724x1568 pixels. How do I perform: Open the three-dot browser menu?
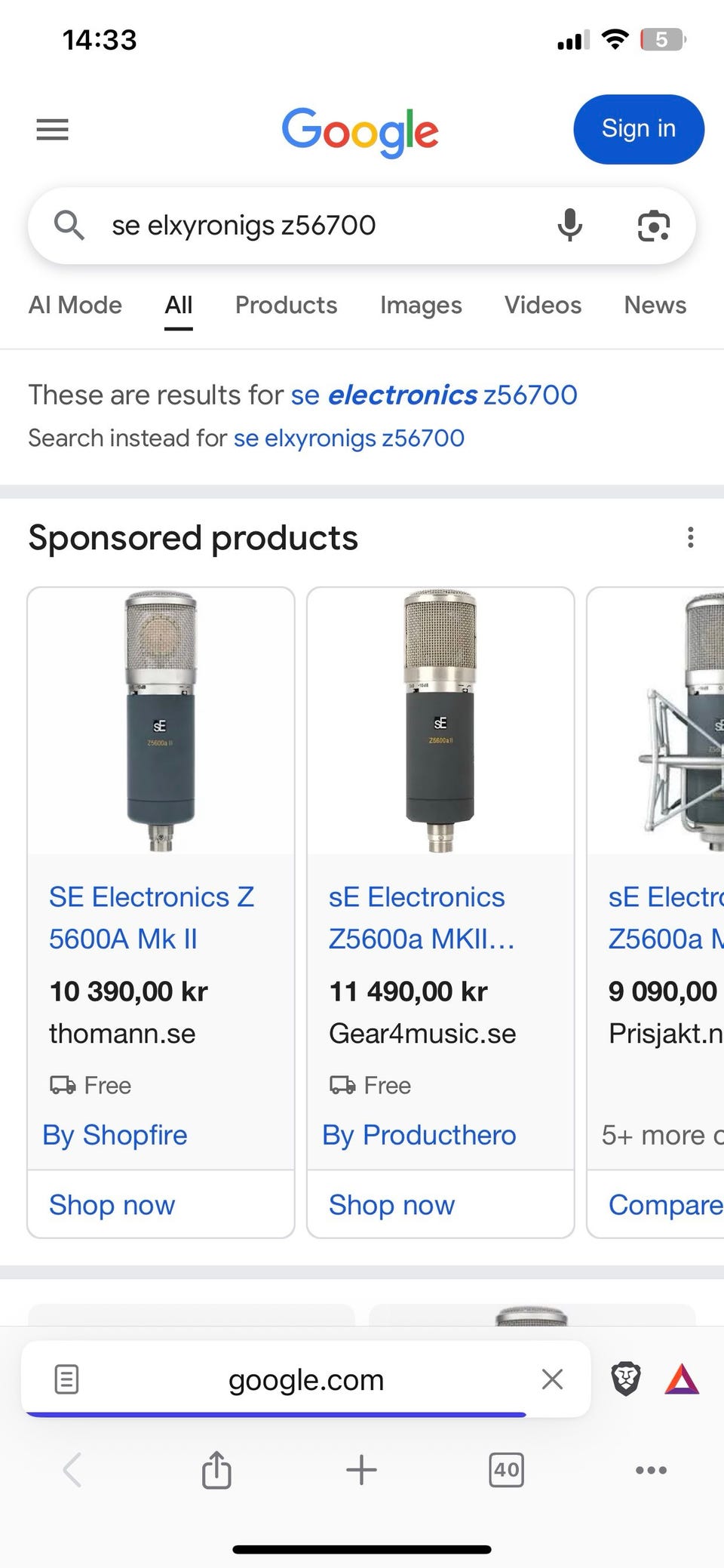coord(651,1470)
